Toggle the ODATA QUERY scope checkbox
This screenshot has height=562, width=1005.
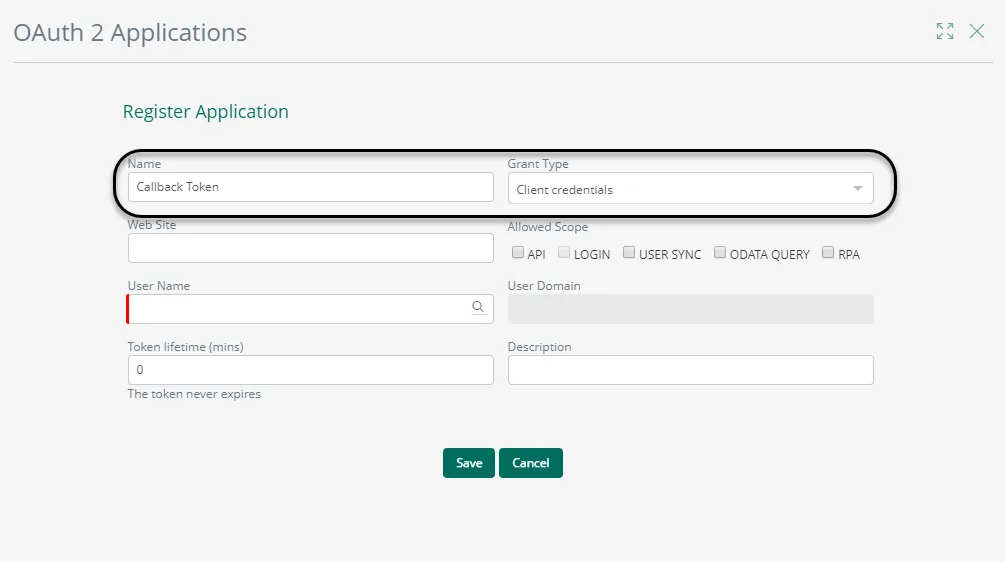[720, 252]
